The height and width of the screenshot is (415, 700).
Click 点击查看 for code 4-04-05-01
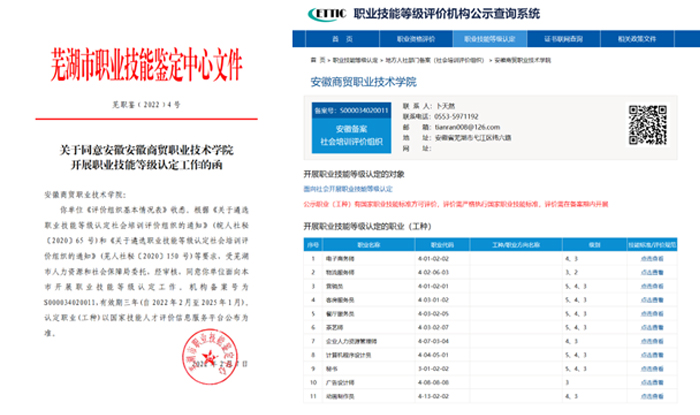pos(652,355)
